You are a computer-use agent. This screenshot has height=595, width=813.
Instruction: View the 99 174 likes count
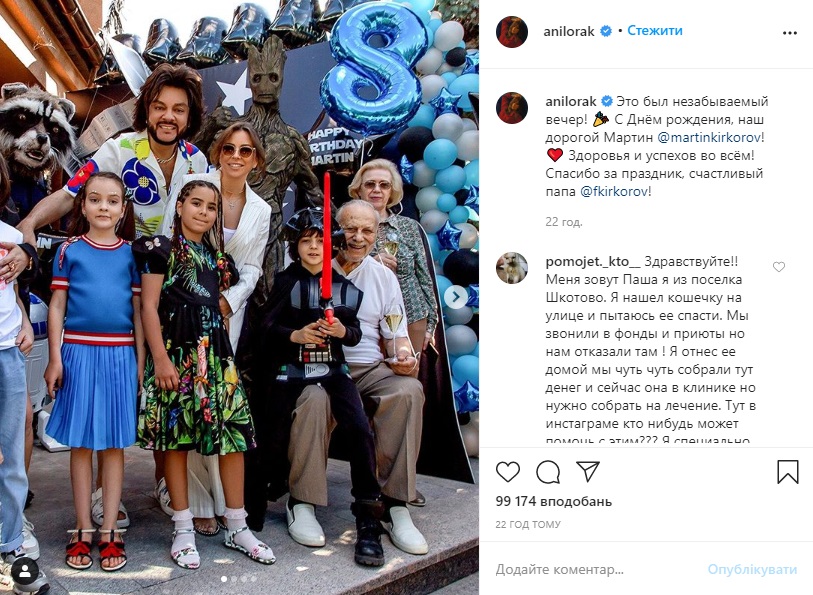(554, 502)
